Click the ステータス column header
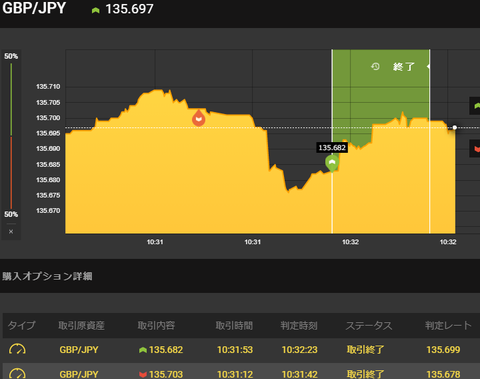 [x=369, y=325]
